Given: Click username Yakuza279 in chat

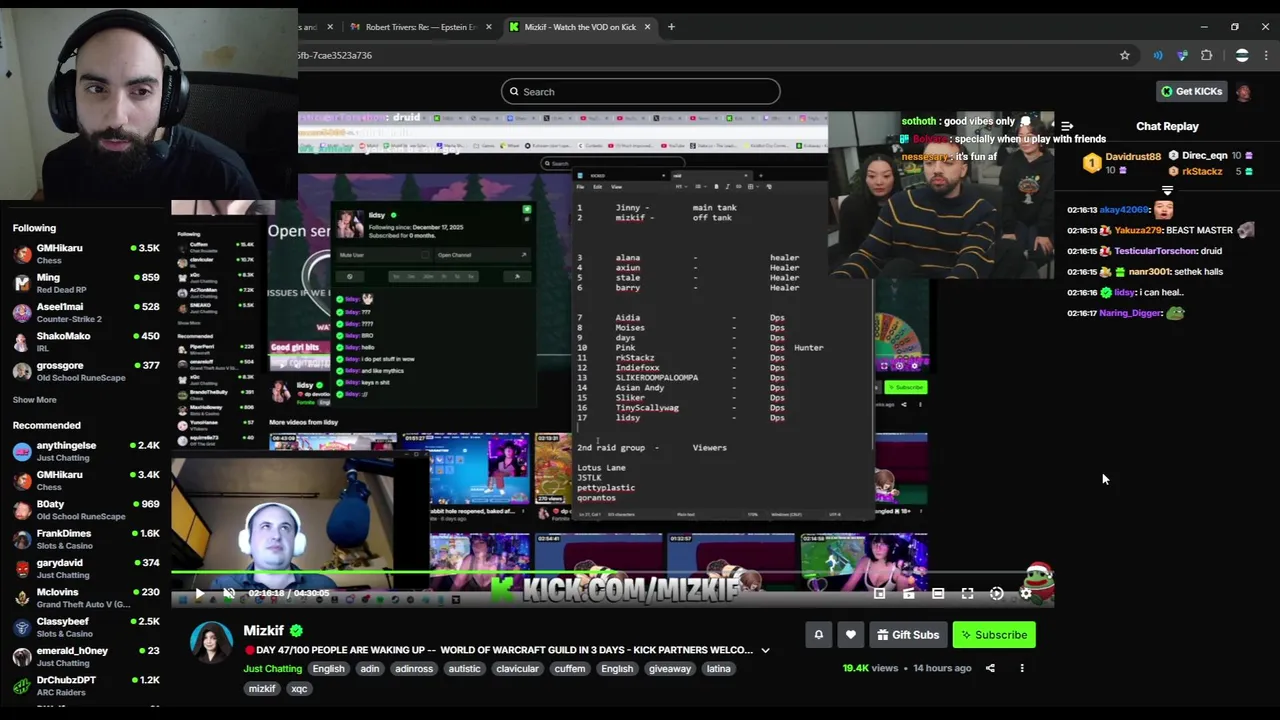Looking at the screenshot, I should click(x=1138, y=231).
